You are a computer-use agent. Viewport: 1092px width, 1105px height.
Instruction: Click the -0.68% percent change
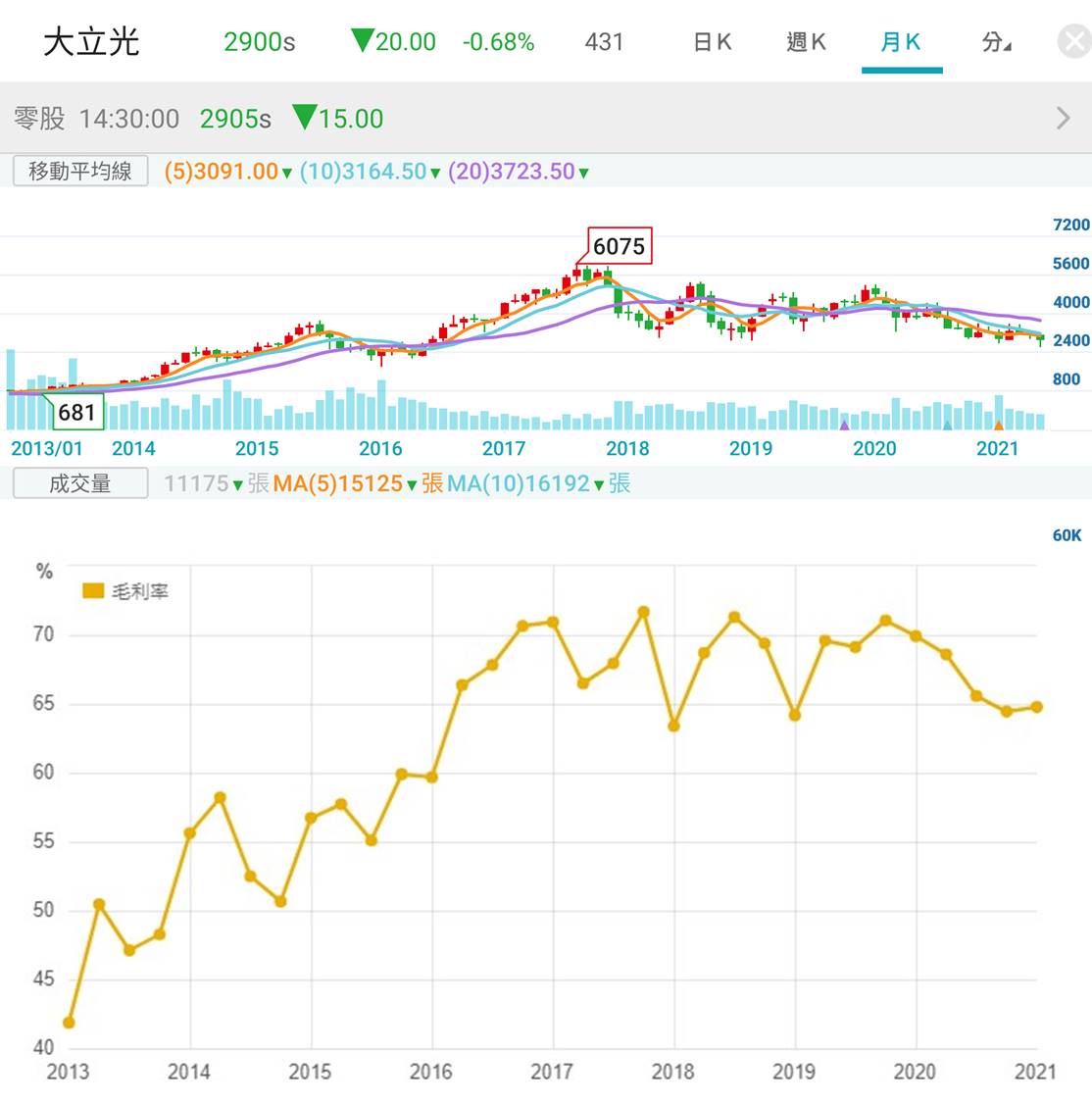tap(498, 42)
